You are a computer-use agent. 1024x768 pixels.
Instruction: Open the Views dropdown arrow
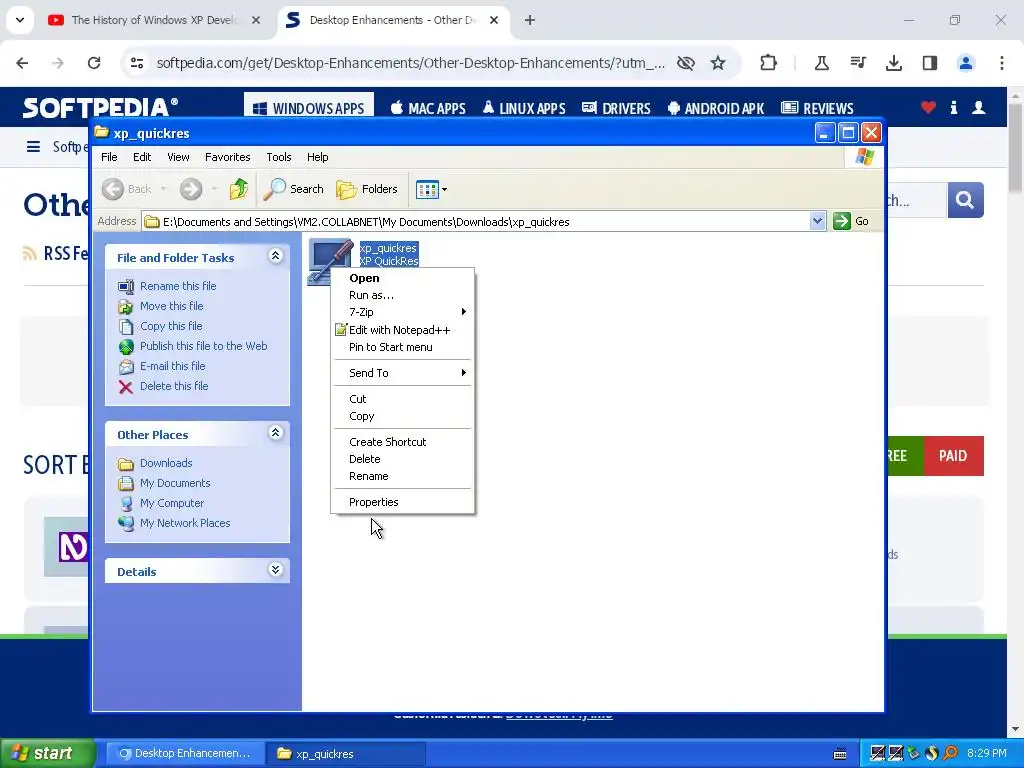[445, 189]
